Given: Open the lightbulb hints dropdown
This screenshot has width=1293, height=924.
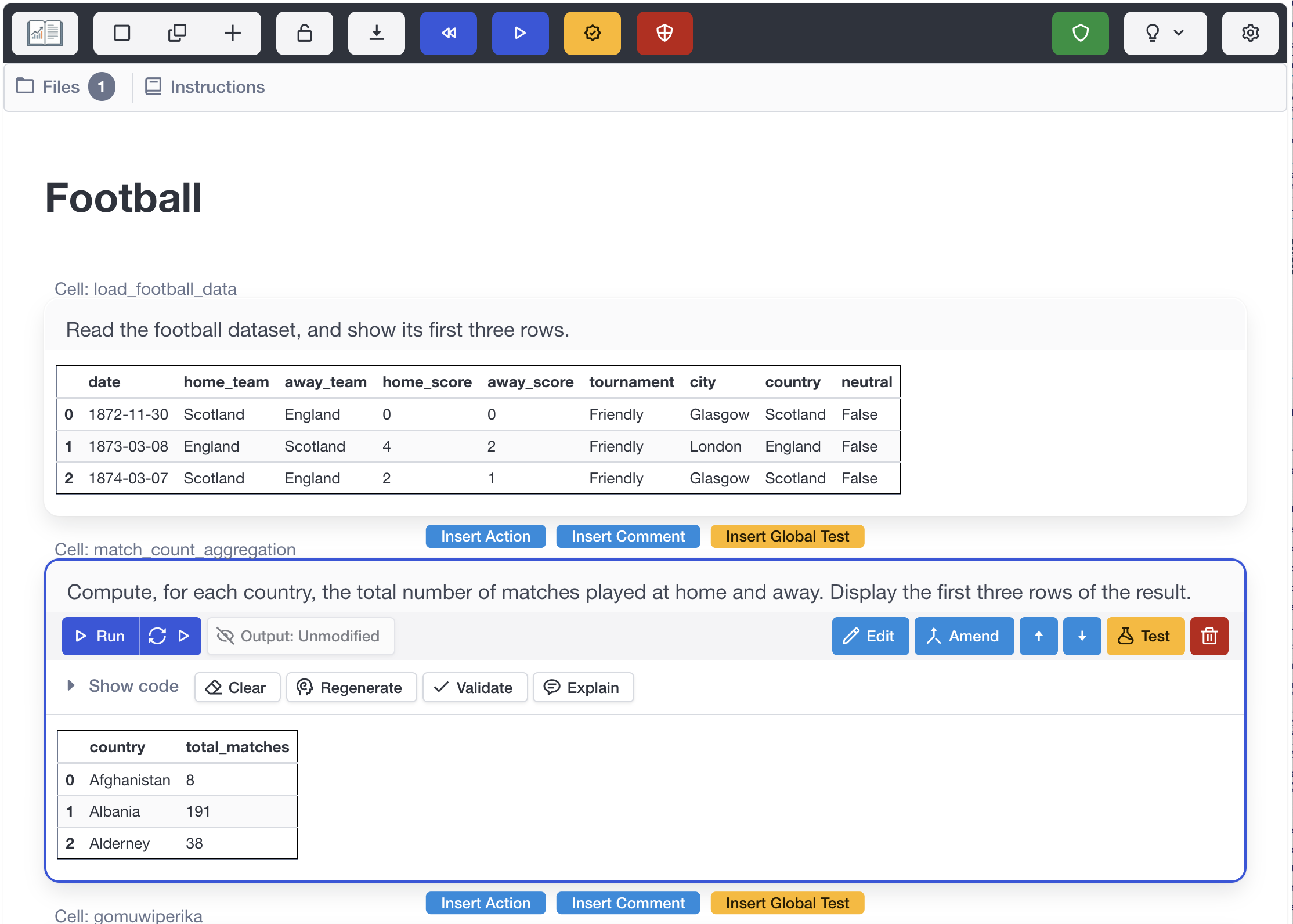Looking at the screenshot, I should click(1165, 33).
